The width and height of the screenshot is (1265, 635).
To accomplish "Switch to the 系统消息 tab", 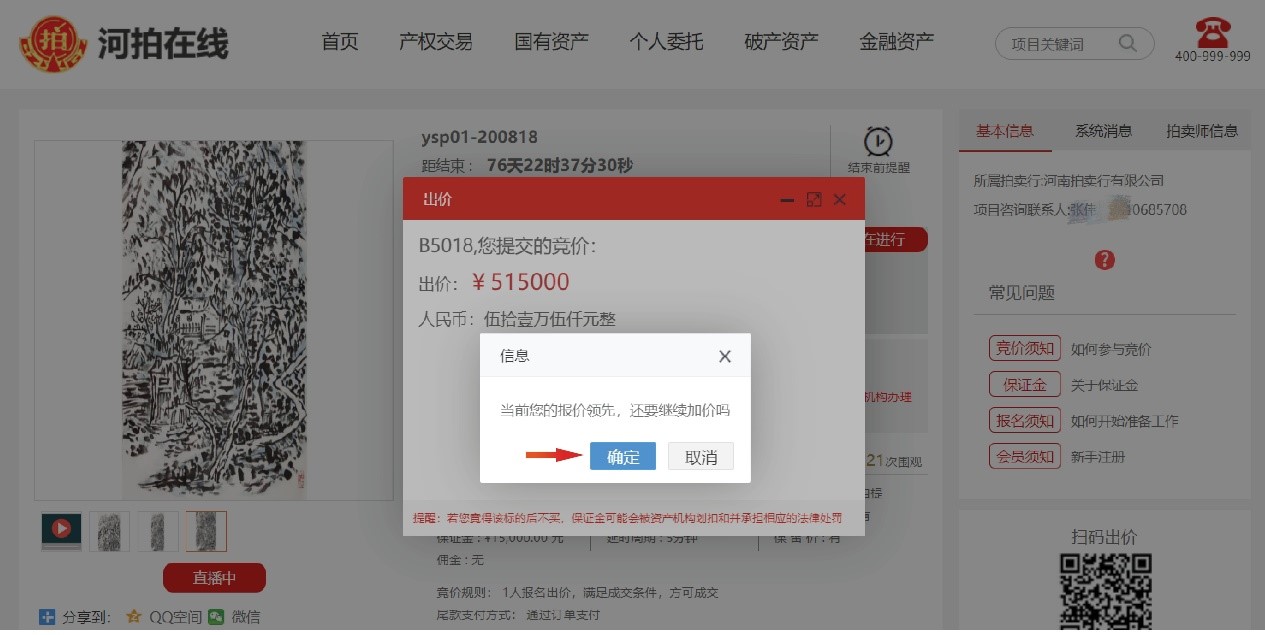I will [x=1103, y=131].
